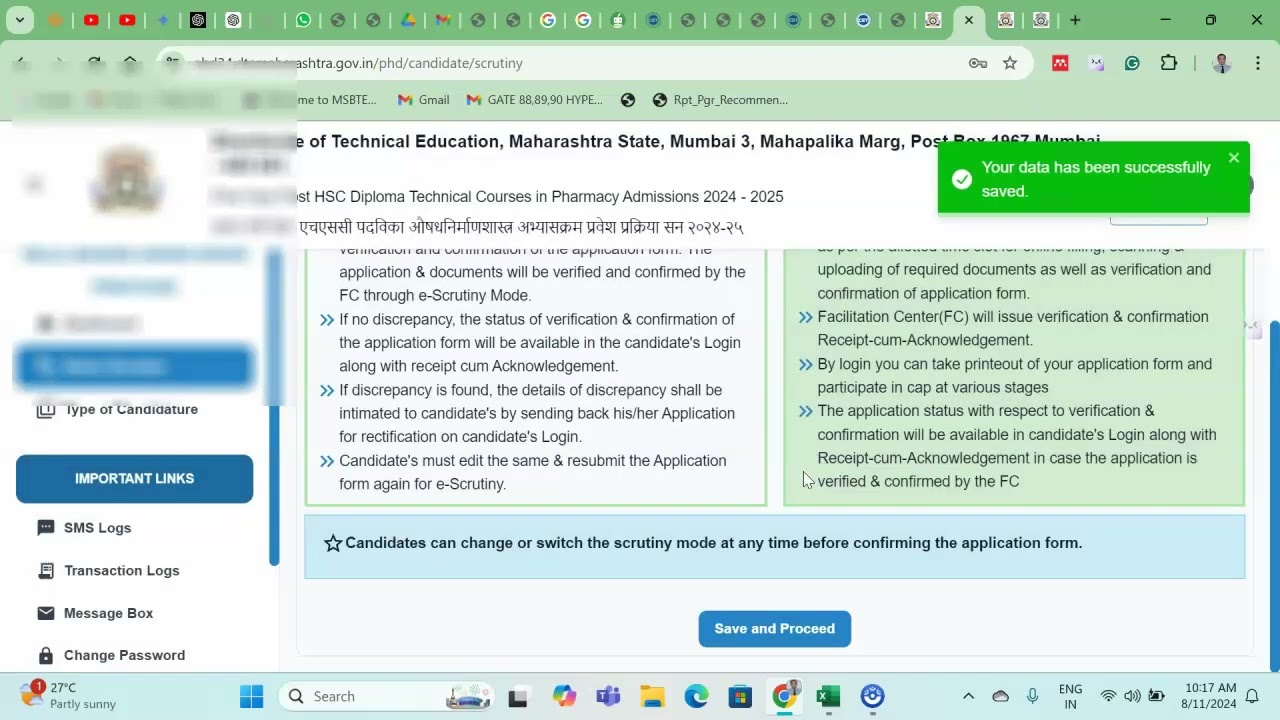Open Microsoft Edge from taskbar
This screenshot has width=1280, height=720.
point(696,696)
